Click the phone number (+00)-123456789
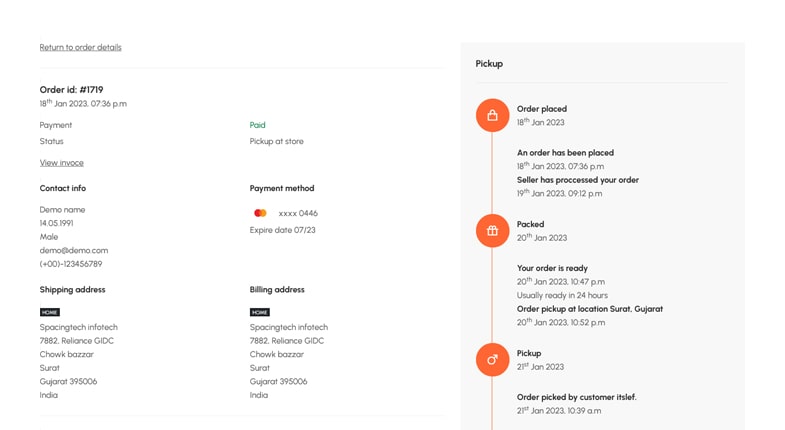785x430 pixels. (71, 264)
